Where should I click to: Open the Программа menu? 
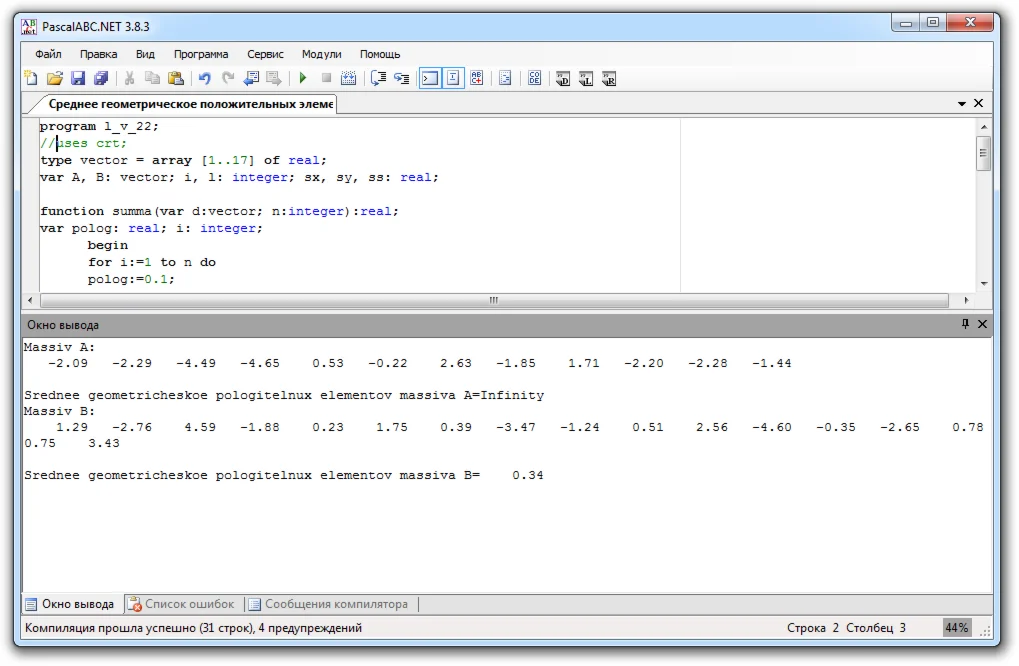[201, 54]
